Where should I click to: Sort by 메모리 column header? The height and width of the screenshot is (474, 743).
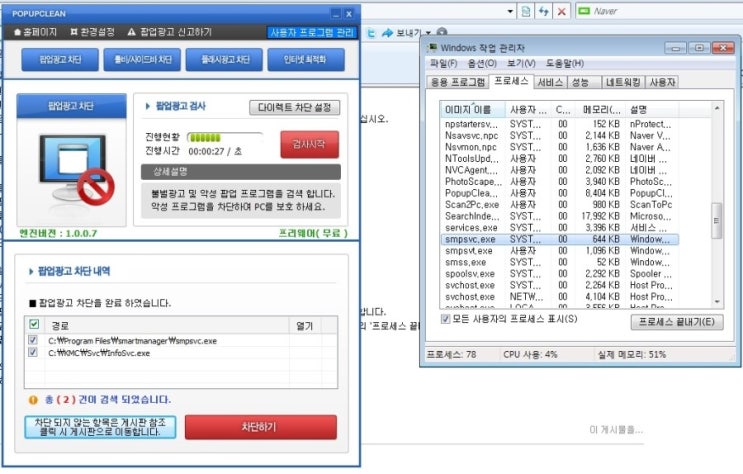(600, 109)
